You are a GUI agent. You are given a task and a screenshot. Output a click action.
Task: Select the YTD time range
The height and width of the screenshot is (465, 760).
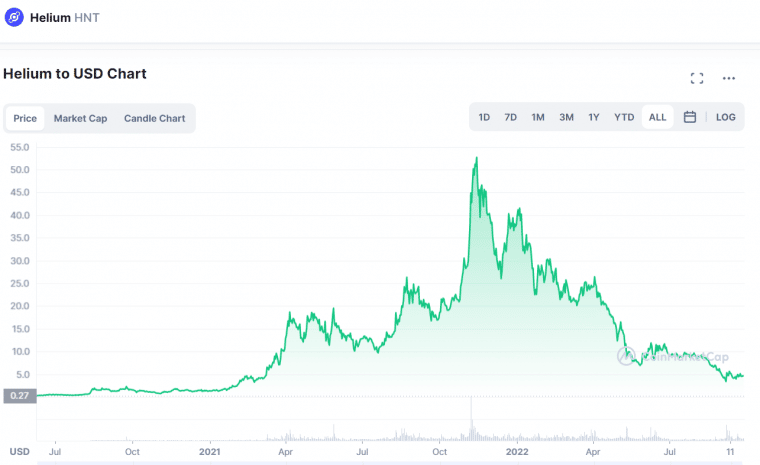(x=624, y=117)
